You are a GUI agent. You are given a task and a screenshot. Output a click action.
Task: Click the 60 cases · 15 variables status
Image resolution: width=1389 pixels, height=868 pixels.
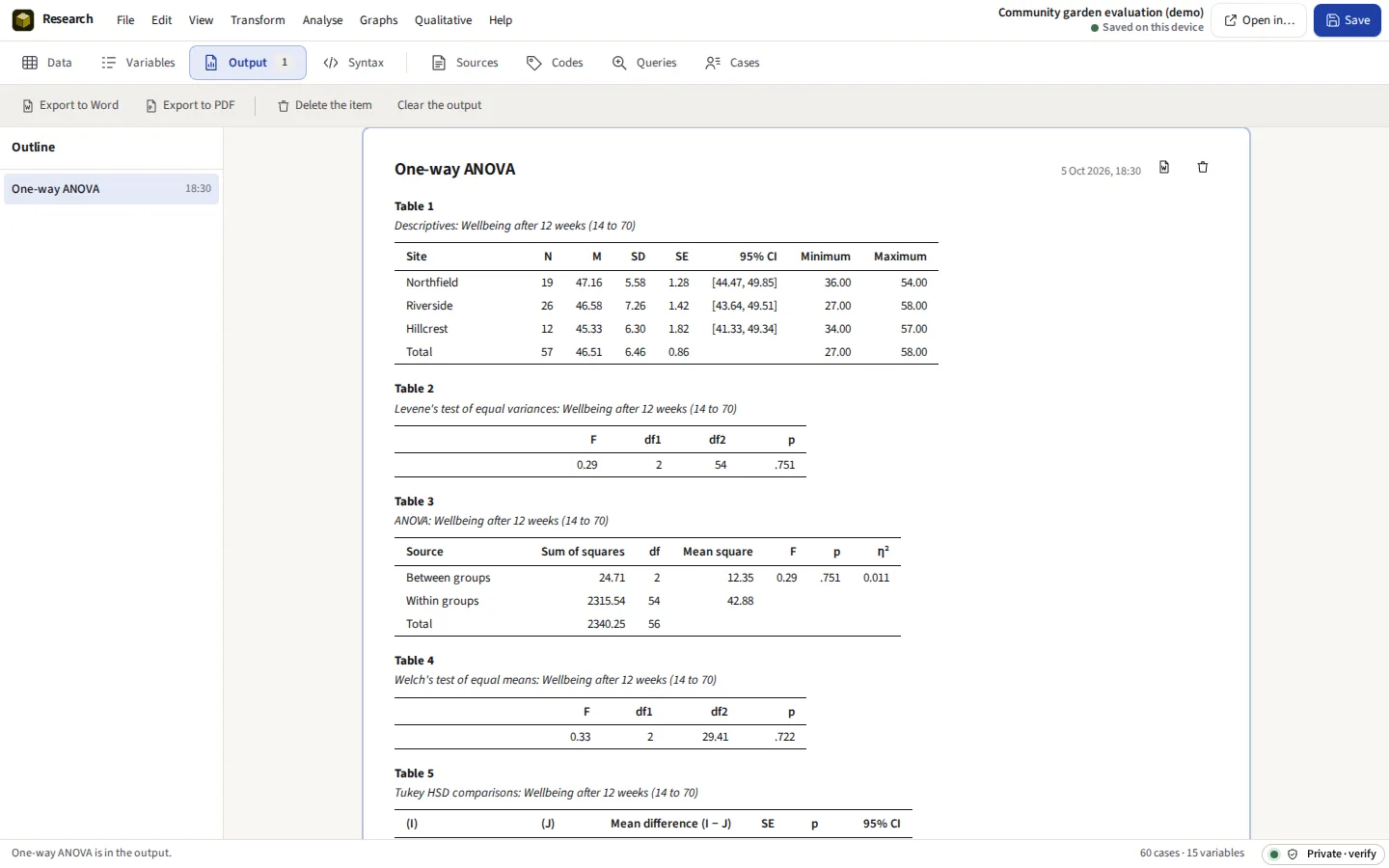point(1192,853)
